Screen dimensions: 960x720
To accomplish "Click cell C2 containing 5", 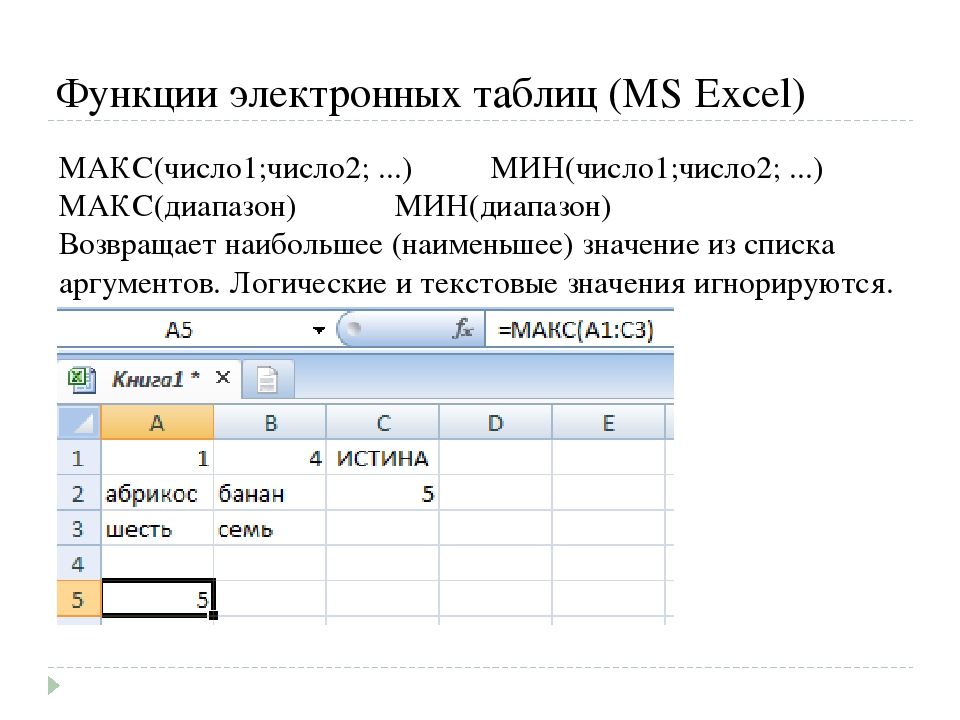I will [x=383, y=493].
